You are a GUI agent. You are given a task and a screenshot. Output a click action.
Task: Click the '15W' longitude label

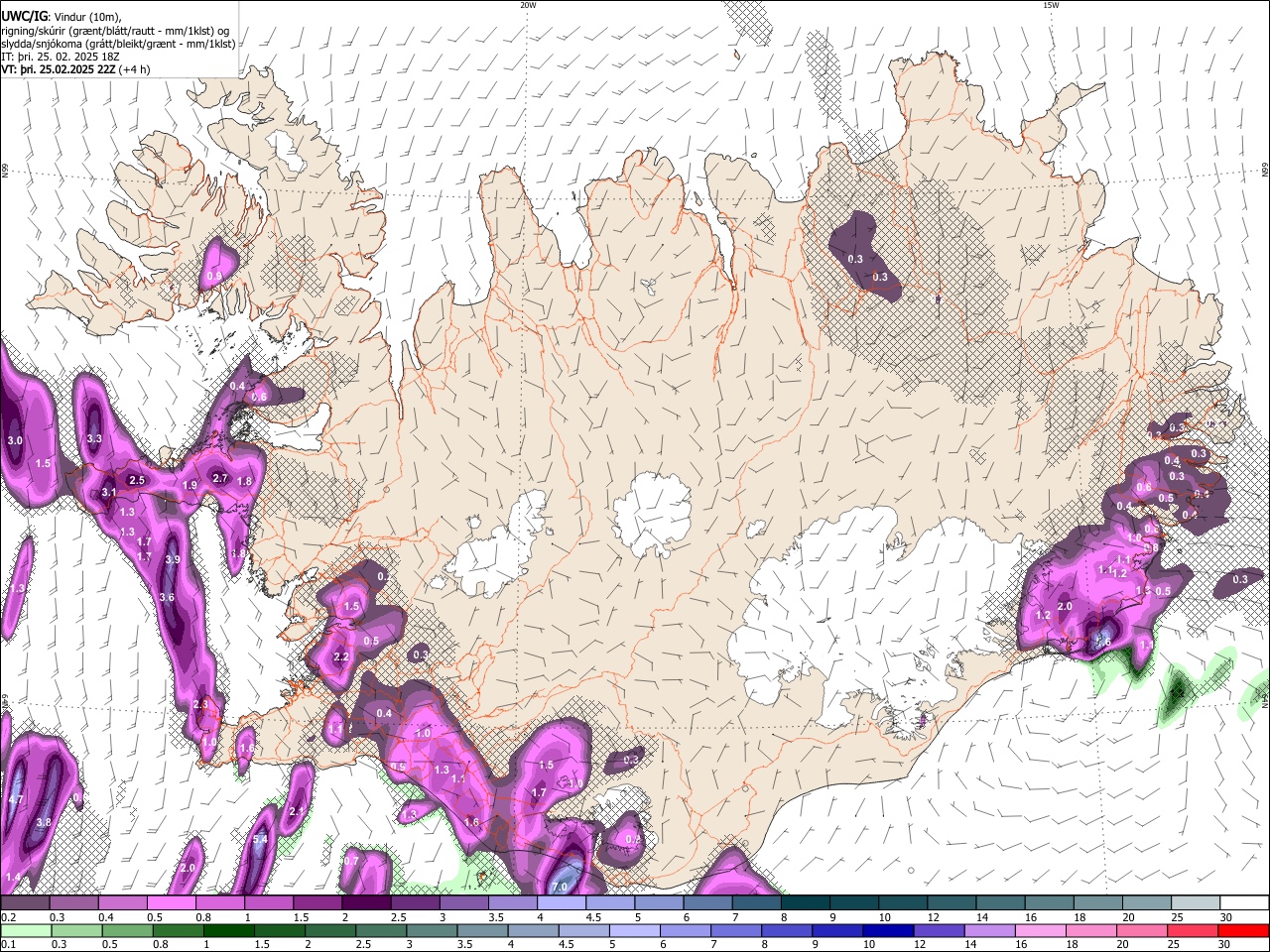tap(1051, 5)
